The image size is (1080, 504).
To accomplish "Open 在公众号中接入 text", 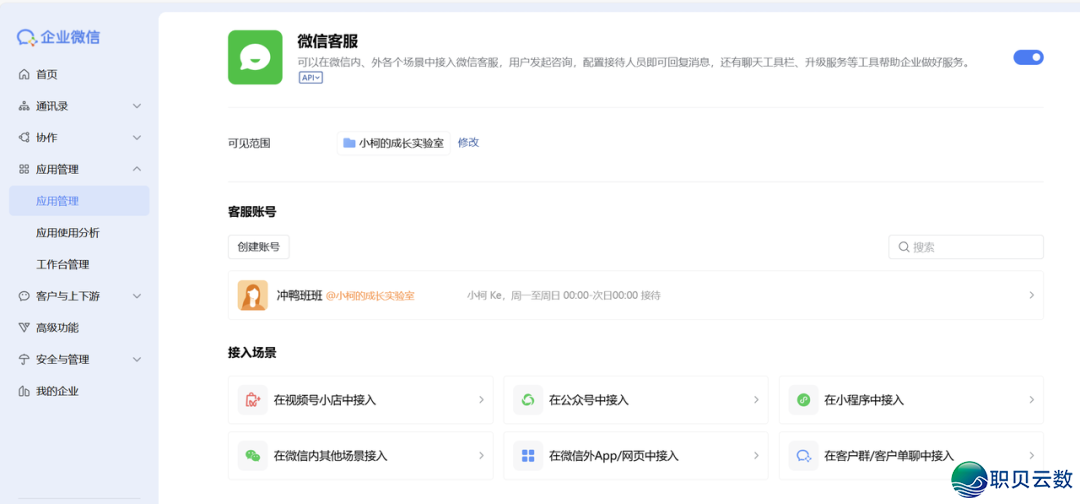I will (589, 400).
